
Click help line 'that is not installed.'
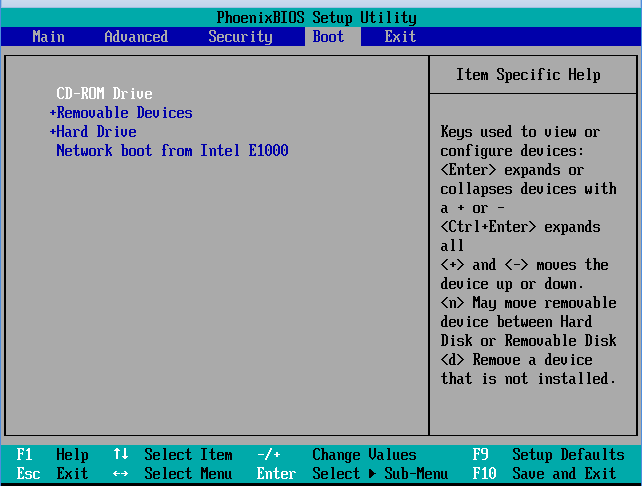[x=528, y=379]
